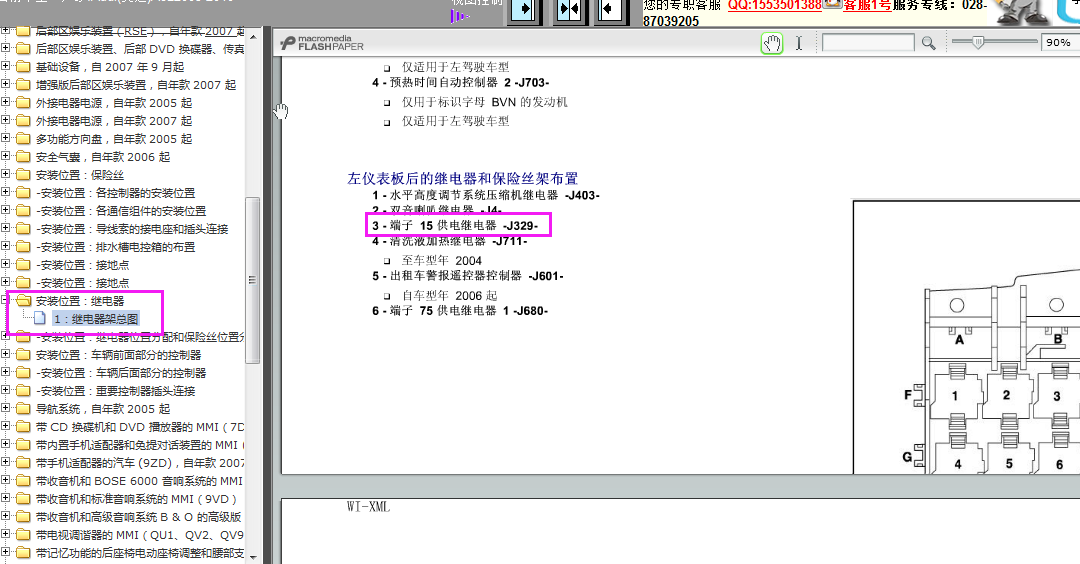Expand 安装位置:车辆前面部分的控制器 node

click(x=6, y=354)
